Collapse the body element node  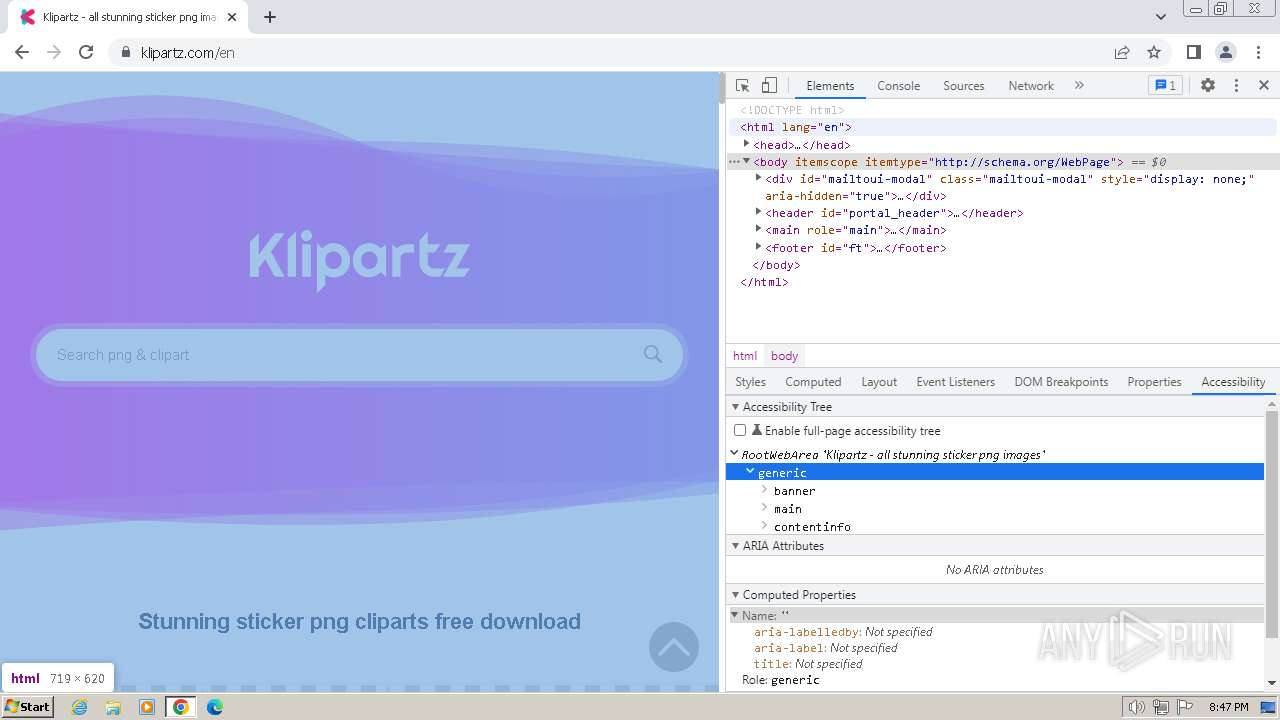point(746,161)
